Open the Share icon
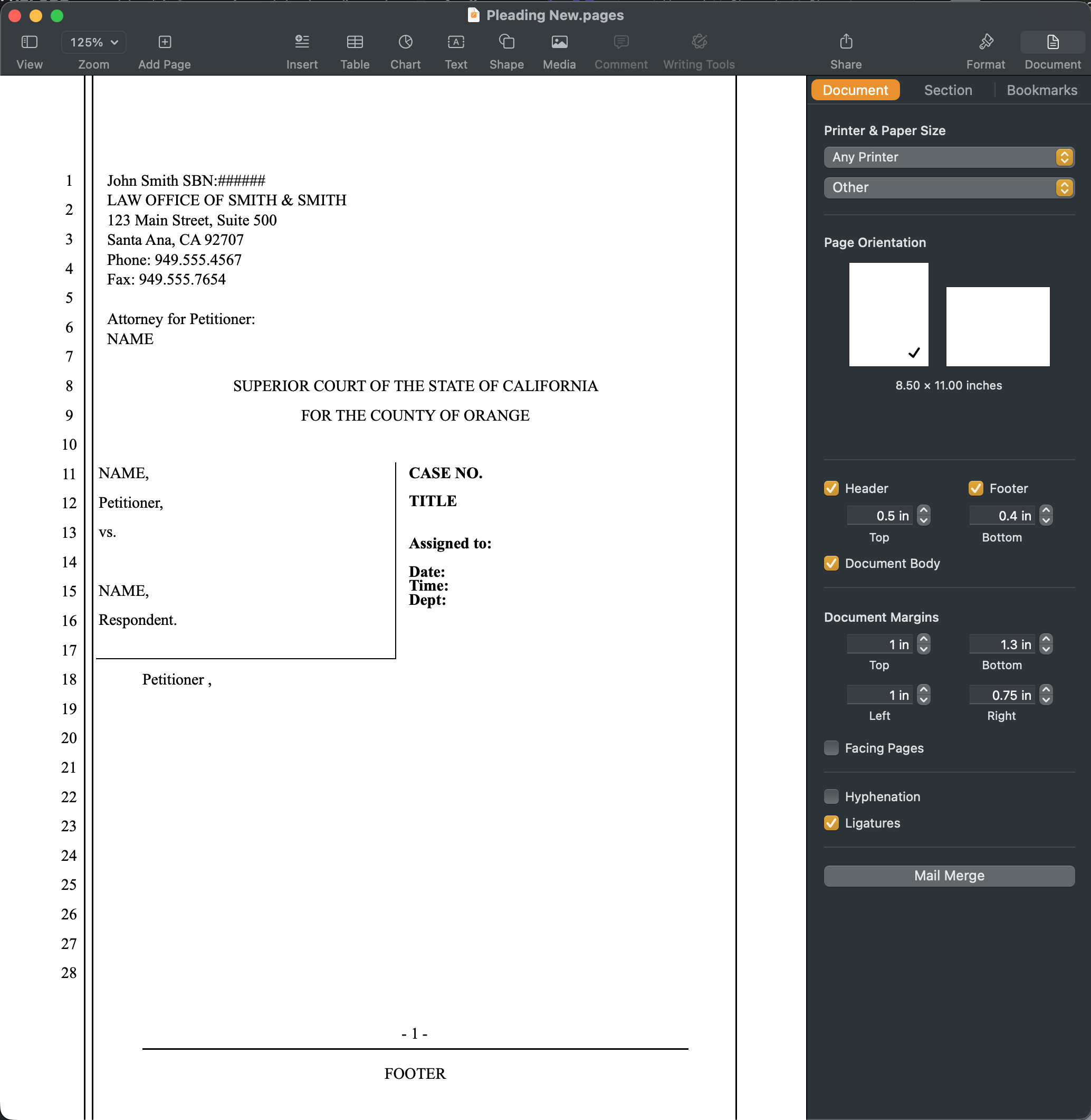 (846, 42)
